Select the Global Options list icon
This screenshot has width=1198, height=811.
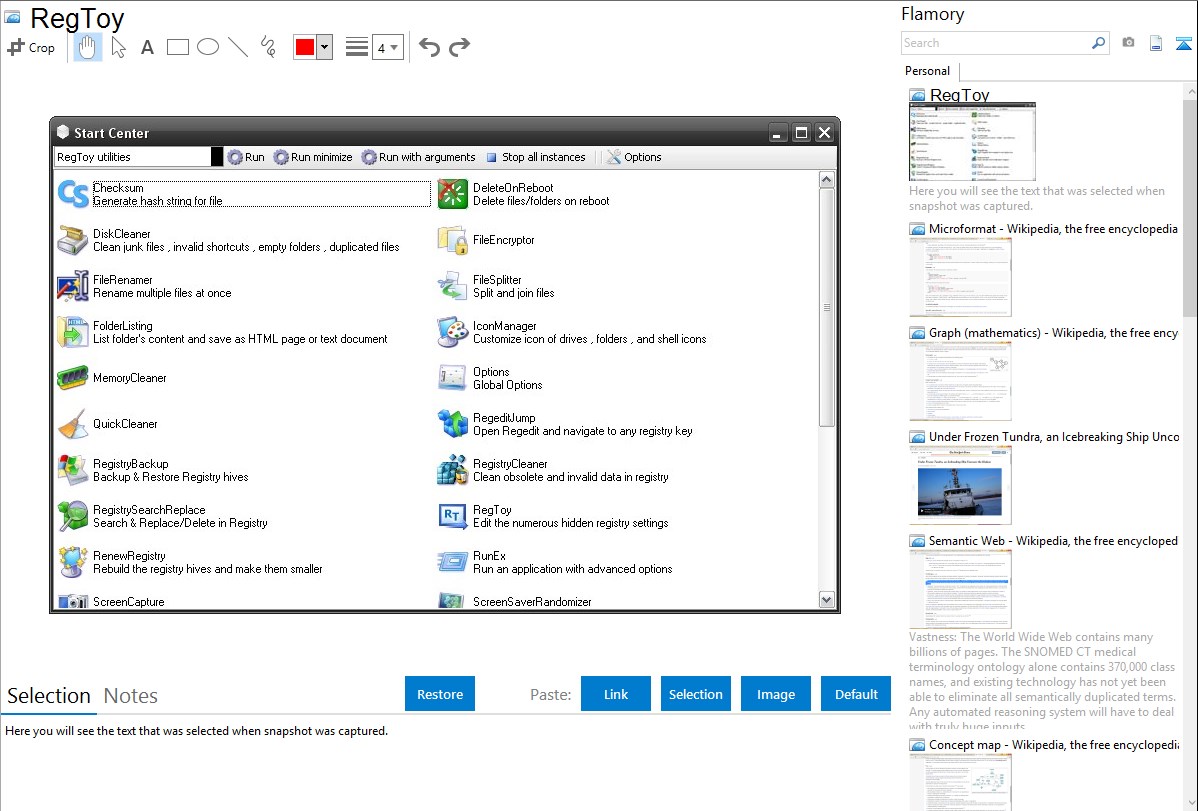pos(452,378)
